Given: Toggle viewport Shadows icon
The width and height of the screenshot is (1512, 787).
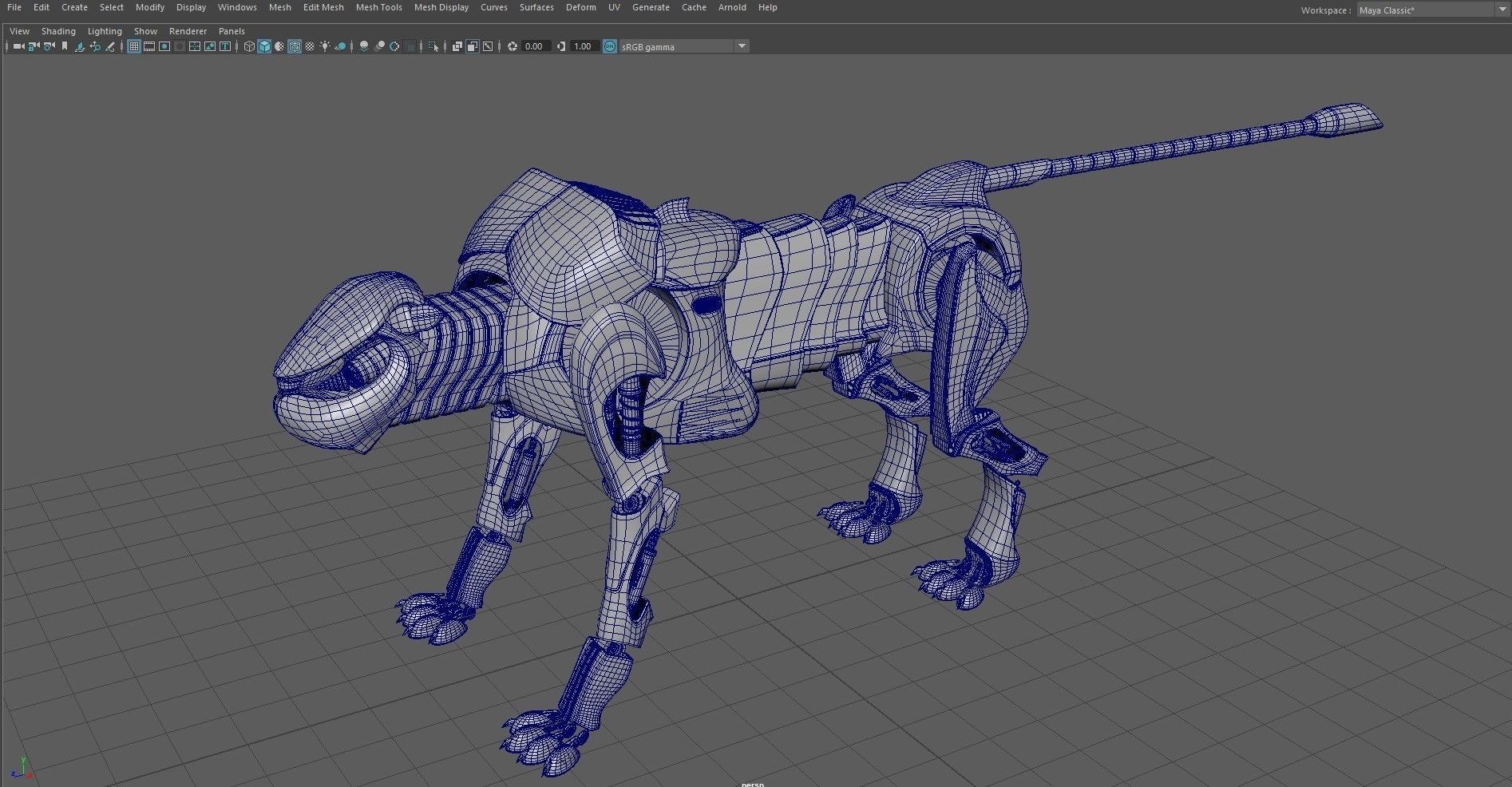Looking at the screenshot, I should pos(340,46).
